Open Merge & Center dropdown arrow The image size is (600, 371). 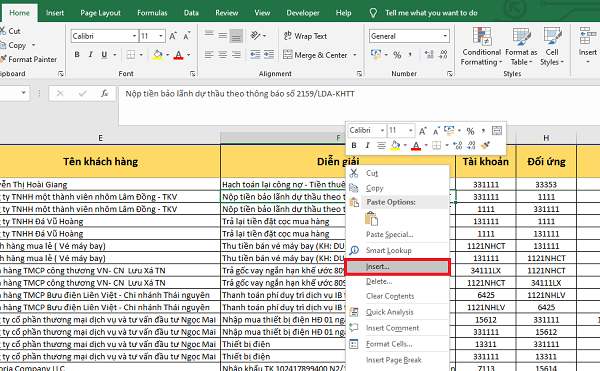pos(355,55)
